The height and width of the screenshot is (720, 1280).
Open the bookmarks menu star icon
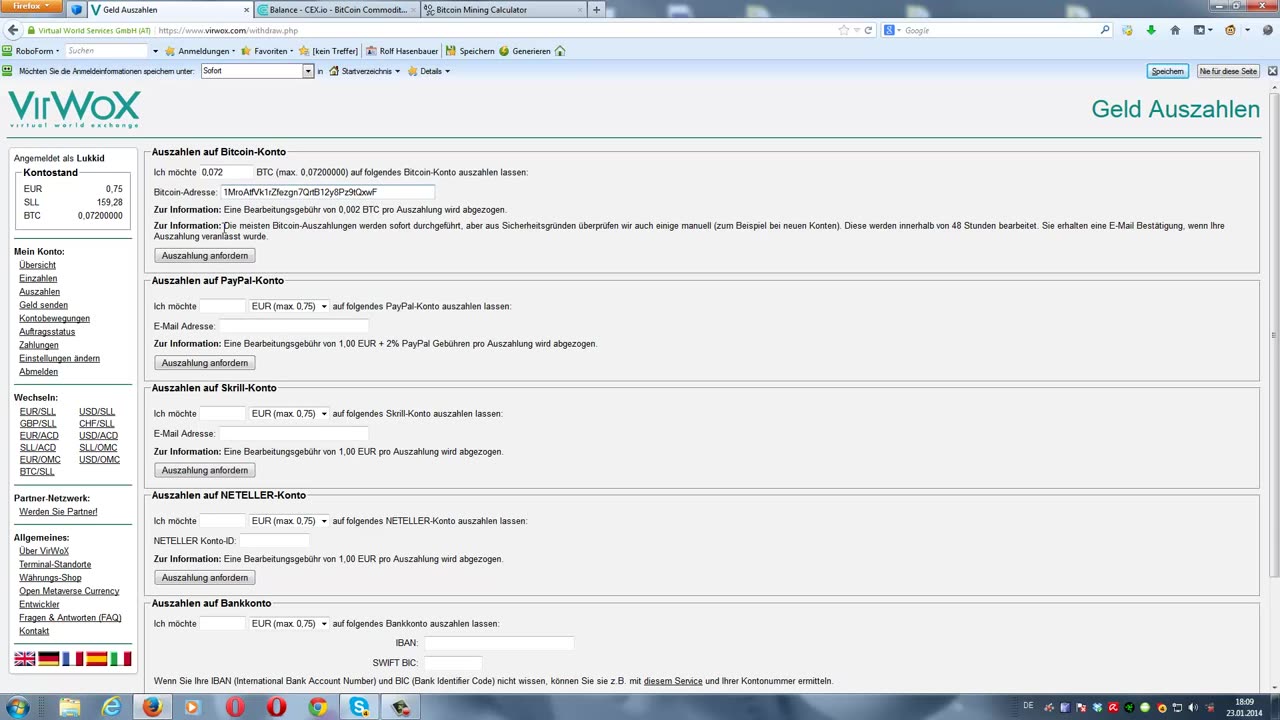pyautogui.click(x=1200, y=30)
